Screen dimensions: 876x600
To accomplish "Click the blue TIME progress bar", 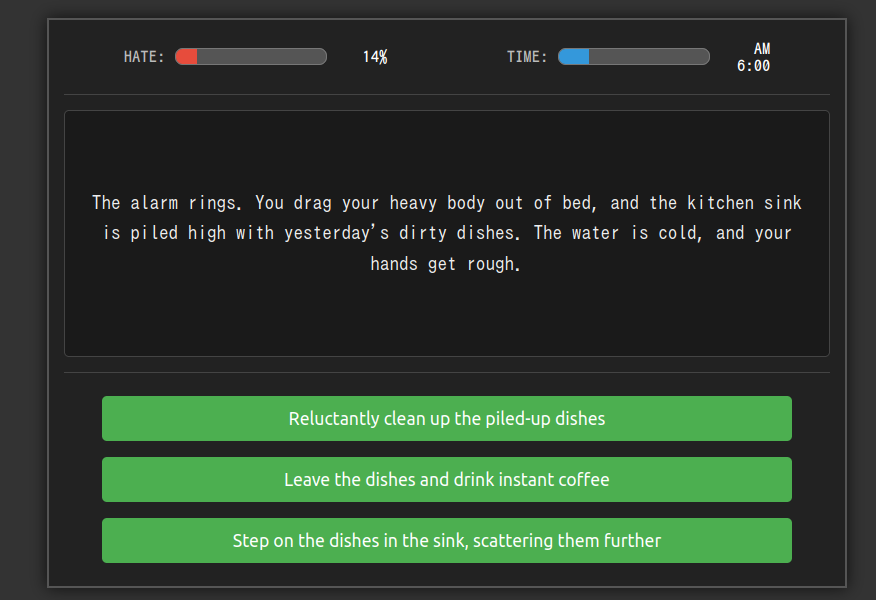I will (x=634, y=56).
